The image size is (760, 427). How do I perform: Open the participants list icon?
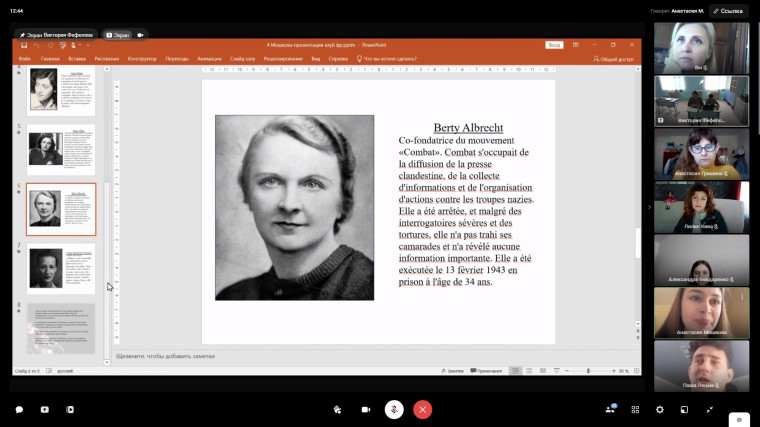[610, 409]
